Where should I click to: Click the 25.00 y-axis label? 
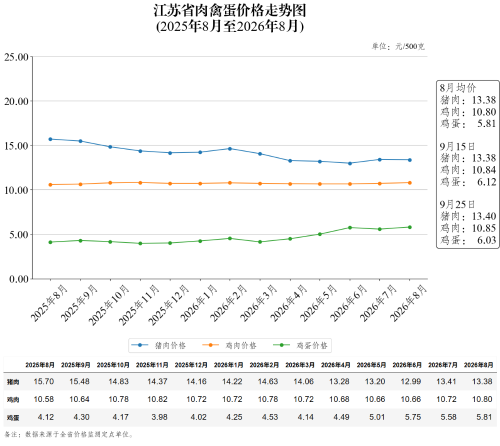pyautogui.click(x=16, y=57)
